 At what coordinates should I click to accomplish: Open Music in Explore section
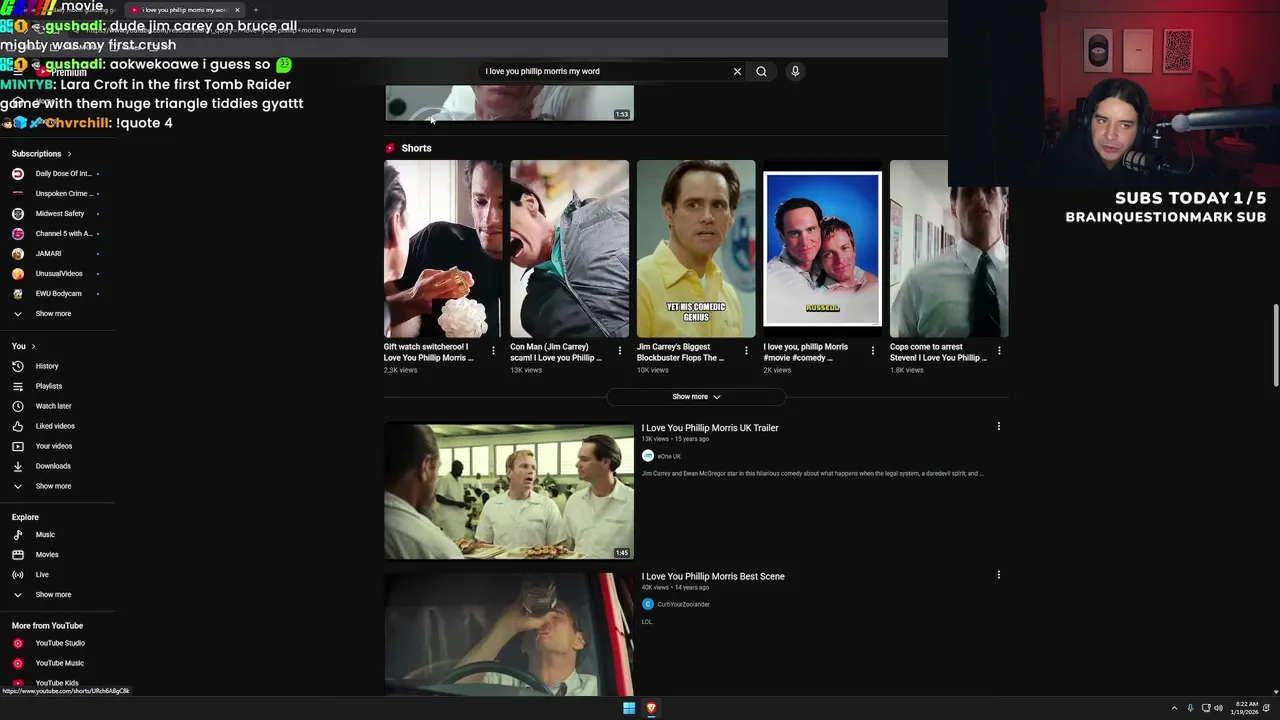tap(45, 535)
